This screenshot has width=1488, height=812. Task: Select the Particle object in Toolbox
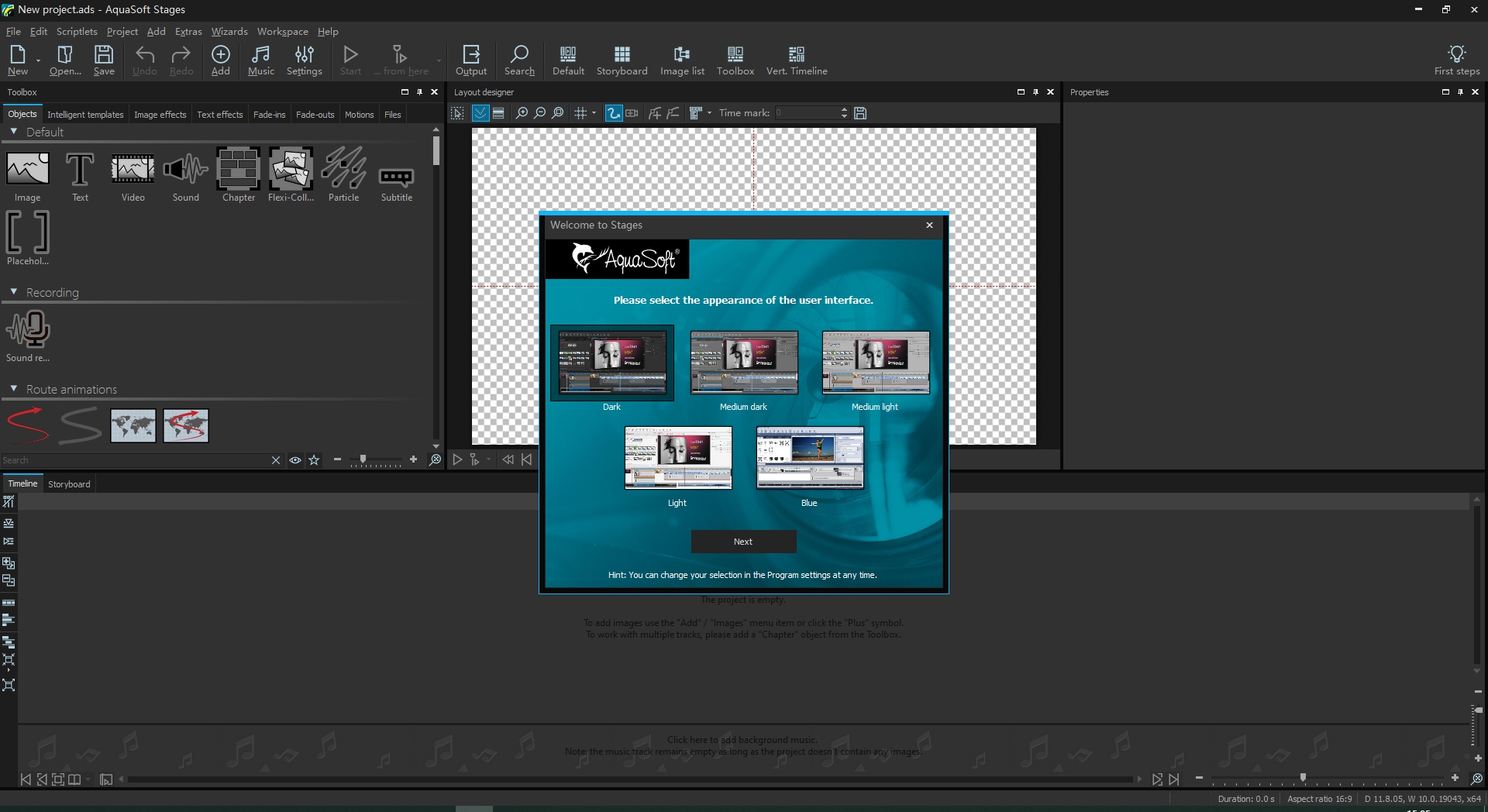(x=344, y=177)
